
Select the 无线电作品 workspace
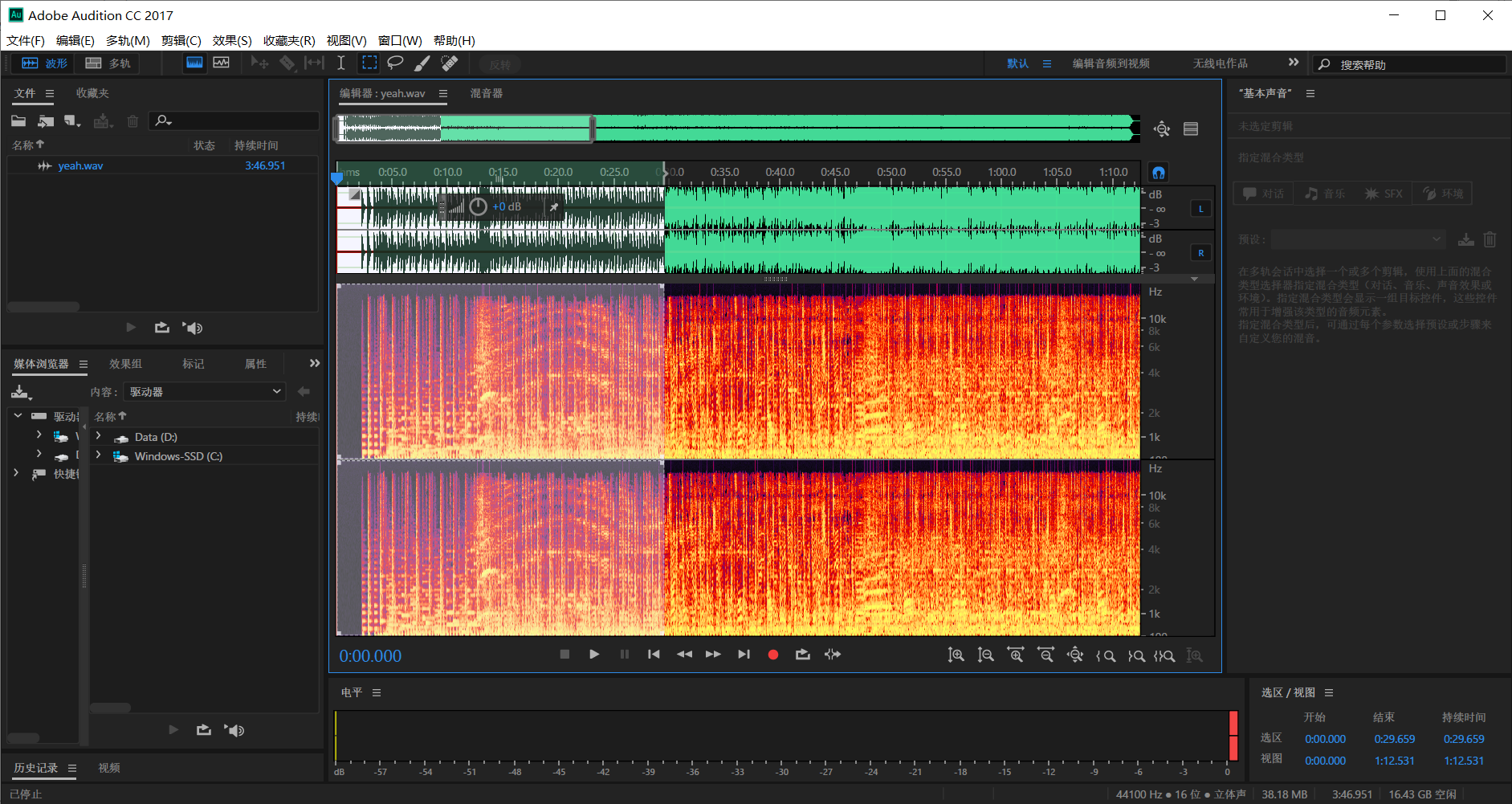click(1220, 63)
